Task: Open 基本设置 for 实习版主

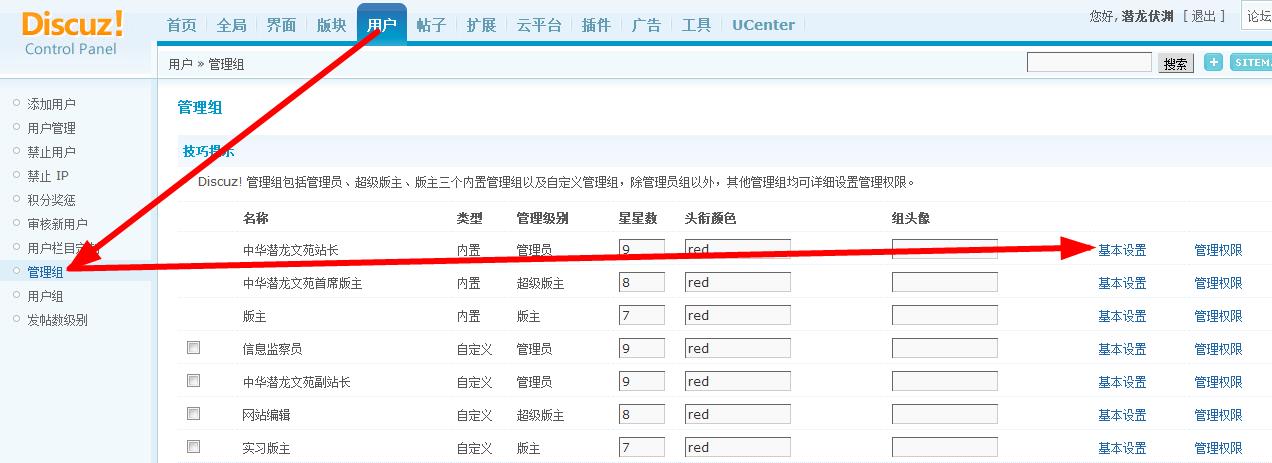Action: [x=1122, y=448]
